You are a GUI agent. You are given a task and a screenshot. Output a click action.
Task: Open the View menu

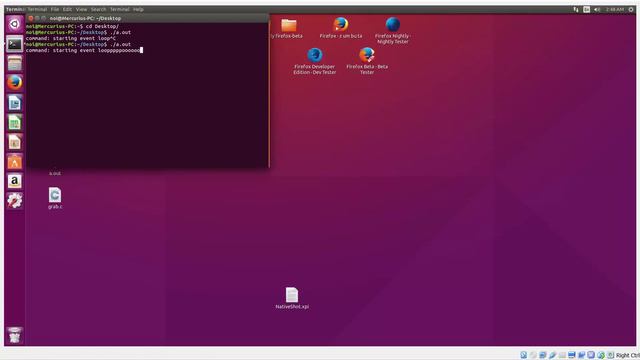(81, 9)
